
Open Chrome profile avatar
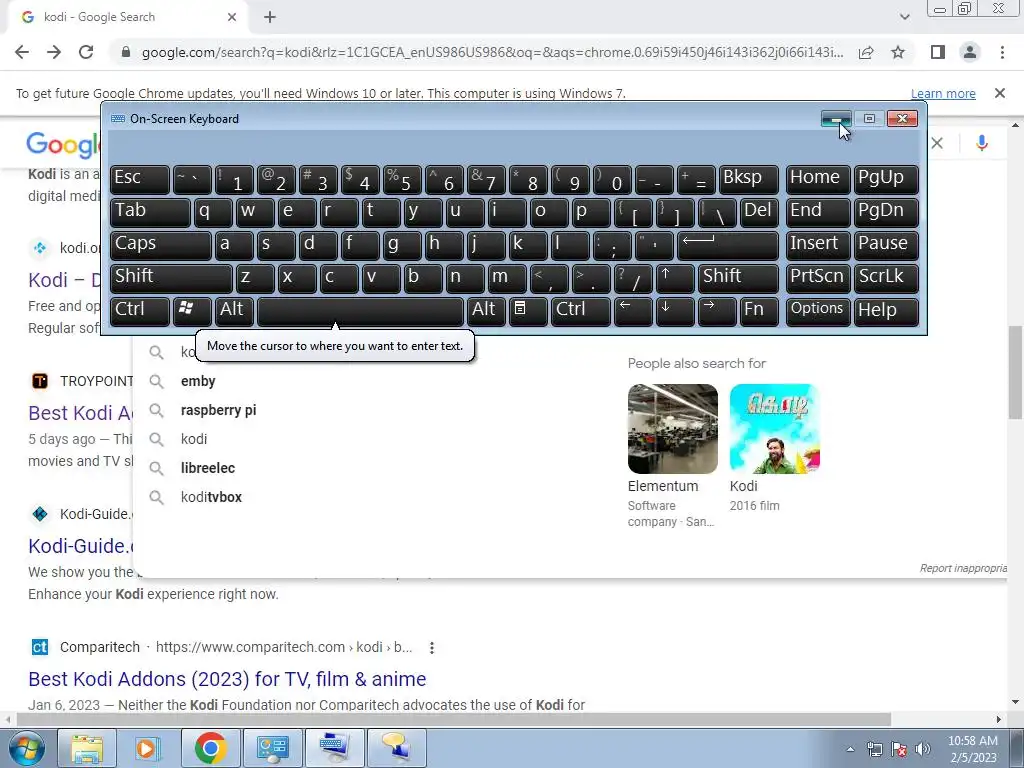(x=970, y=52)
